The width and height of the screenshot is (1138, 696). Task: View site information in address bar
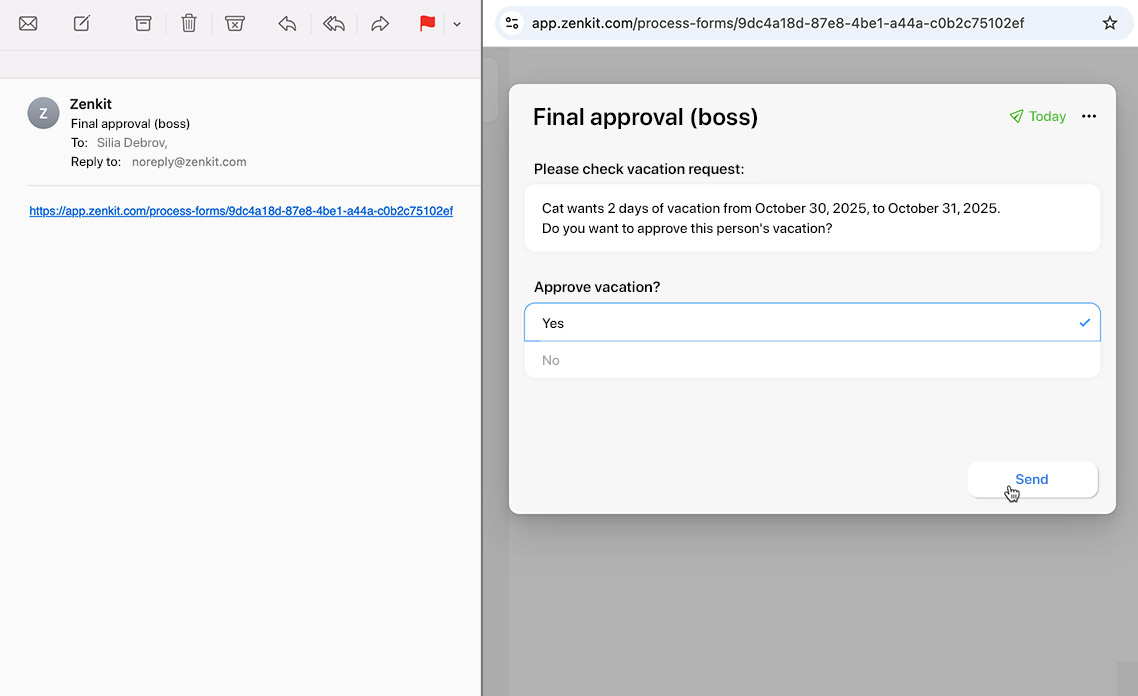(512, 23)
